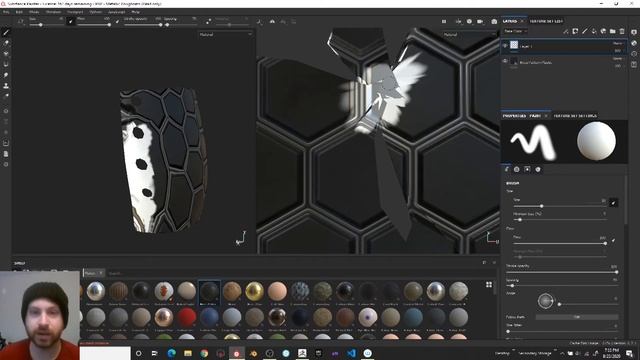Open the Mode menu

point(34,12)
